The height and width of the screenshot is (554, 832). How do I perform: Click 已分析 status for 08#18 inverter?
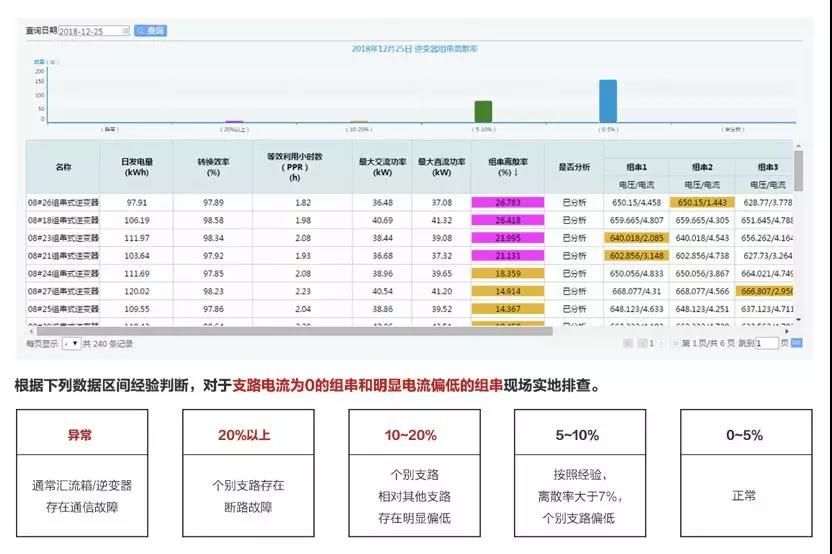(x=575, y=220)
